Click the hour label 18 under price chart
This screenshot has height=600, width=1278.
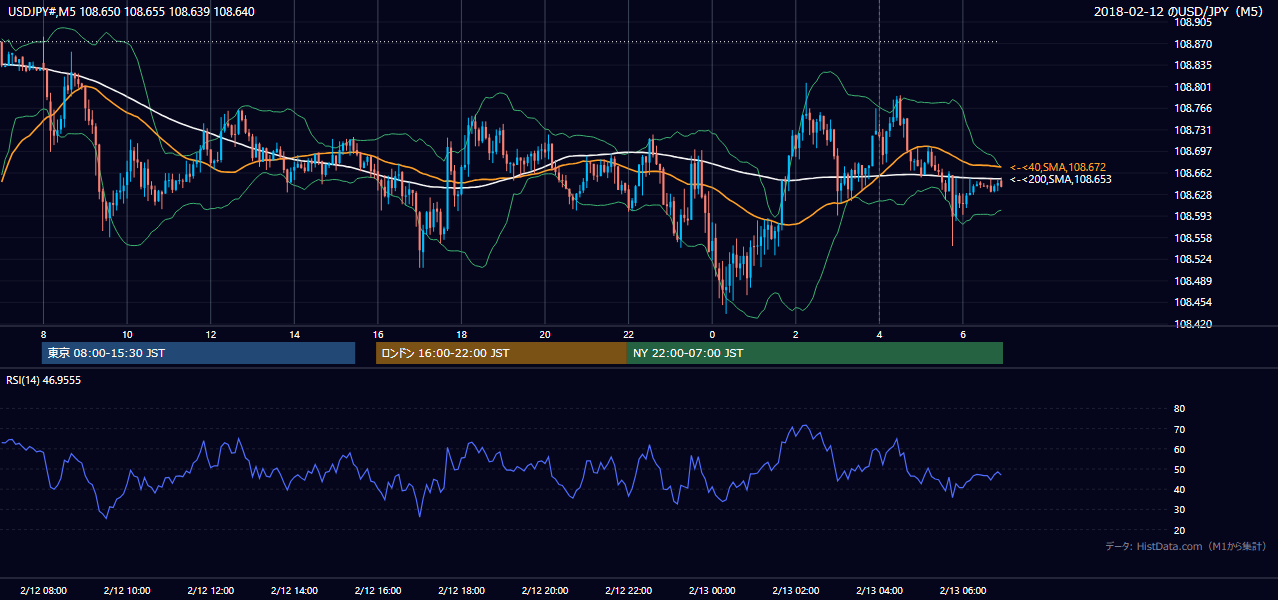[461, 334]
